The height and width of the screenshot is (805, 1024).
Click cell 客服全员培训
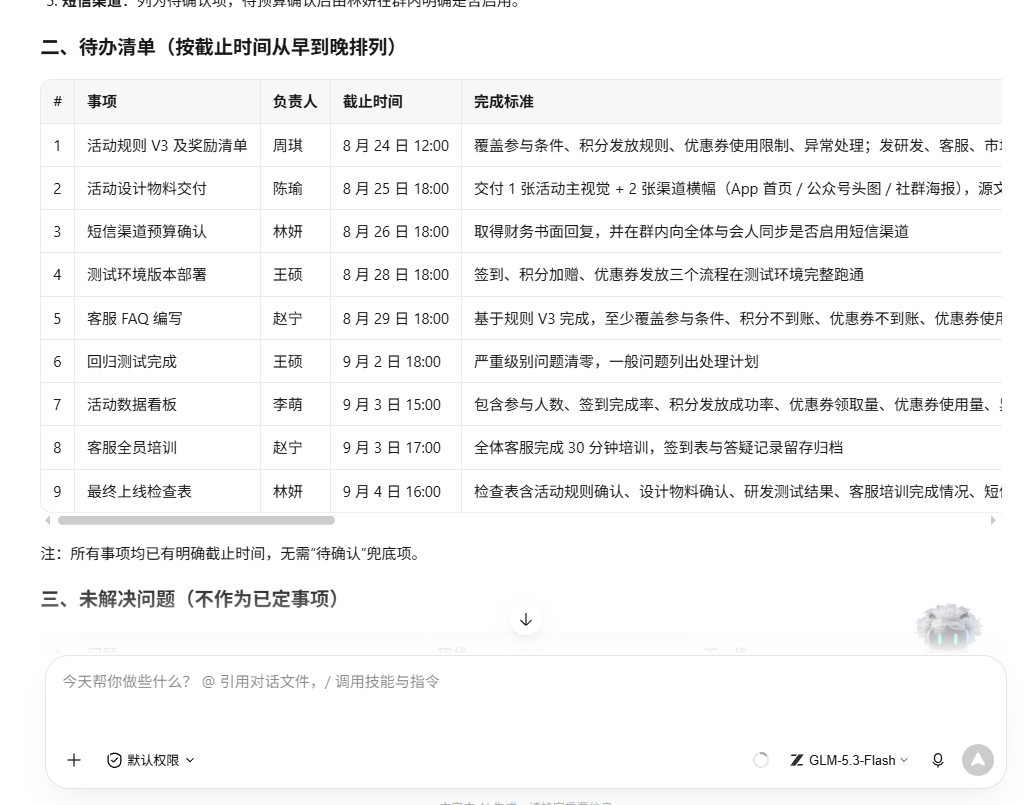click(132, 448)
